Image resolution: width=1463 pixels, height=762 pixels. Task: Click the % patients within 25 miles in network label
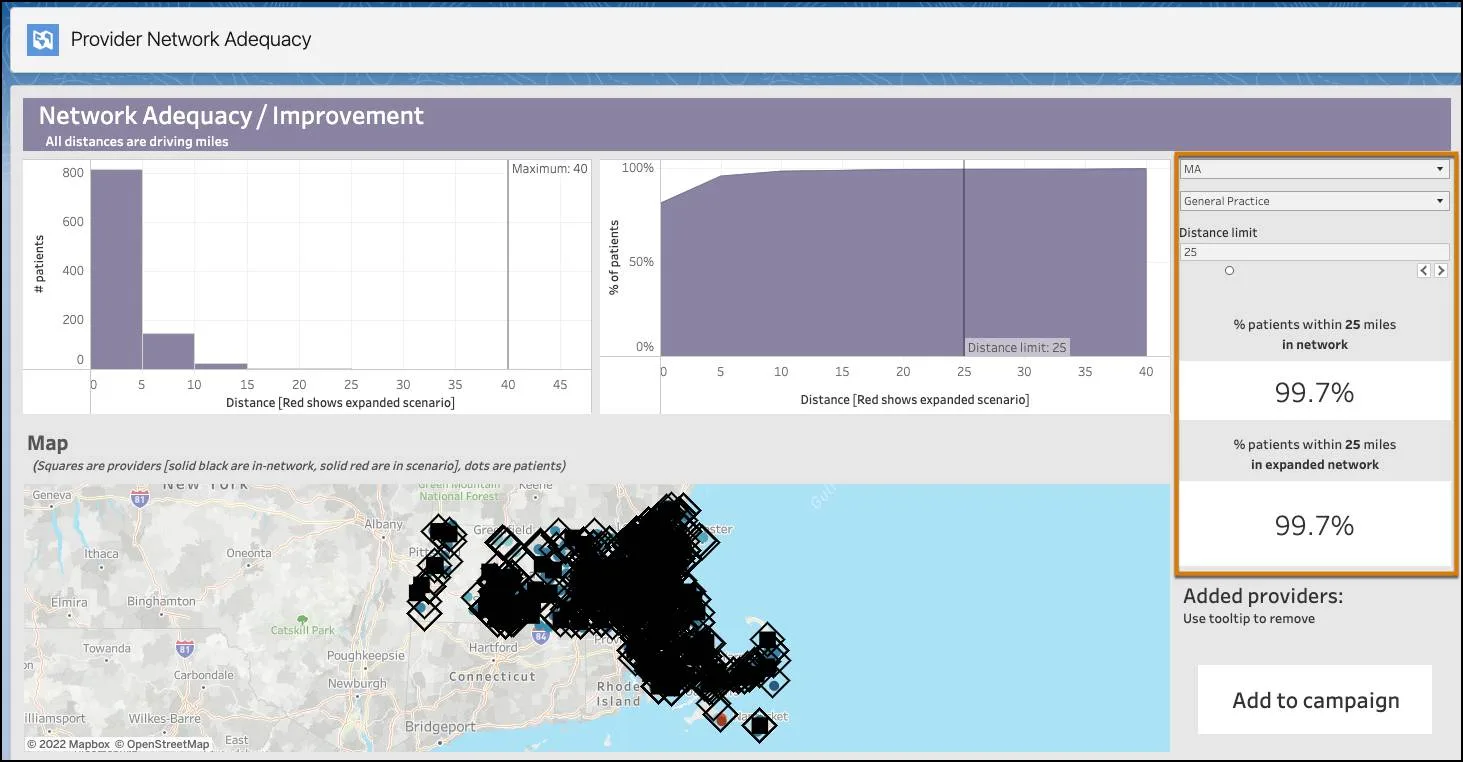[x=1314, y=334]
